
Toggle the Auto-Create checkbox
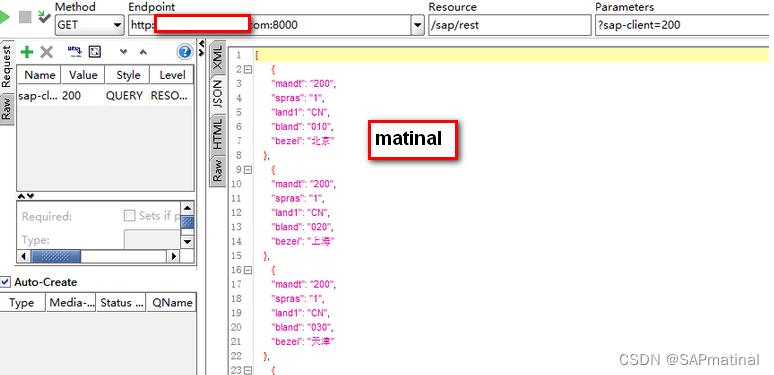tap(5, 282)
